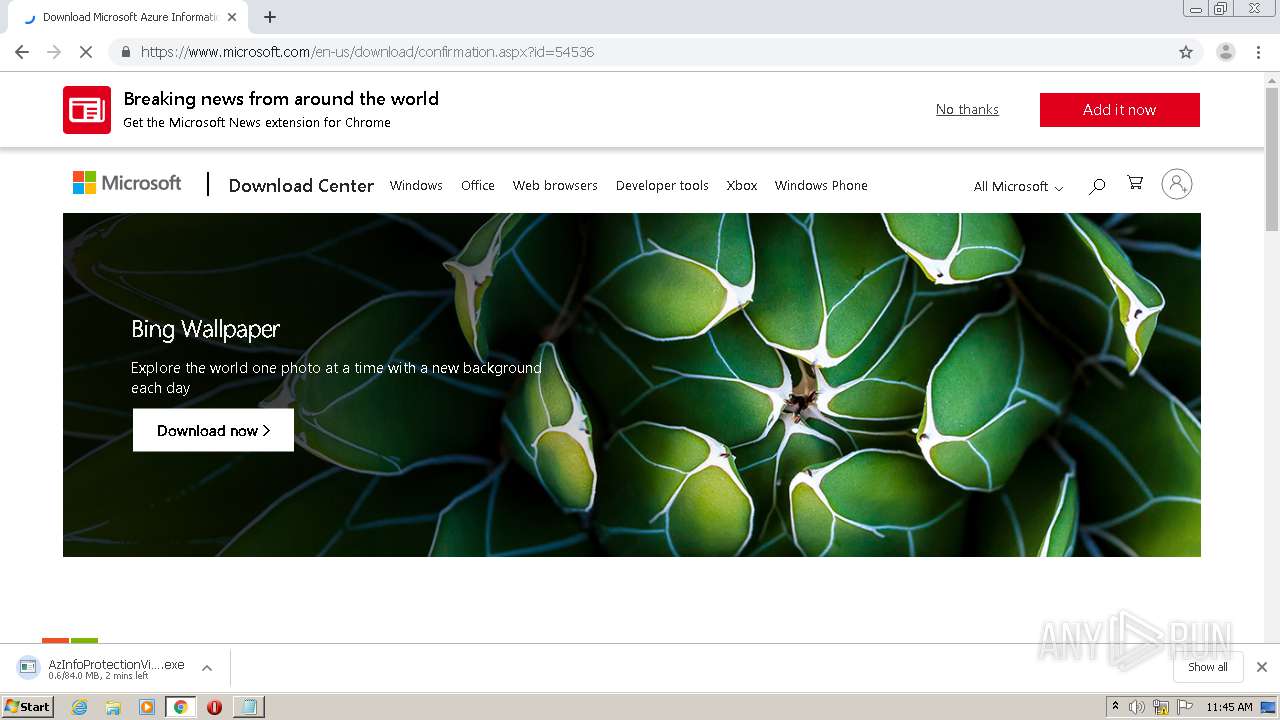Click the Chrome taskbar icon
This screenshot has width=1280, height=720.
181,707
